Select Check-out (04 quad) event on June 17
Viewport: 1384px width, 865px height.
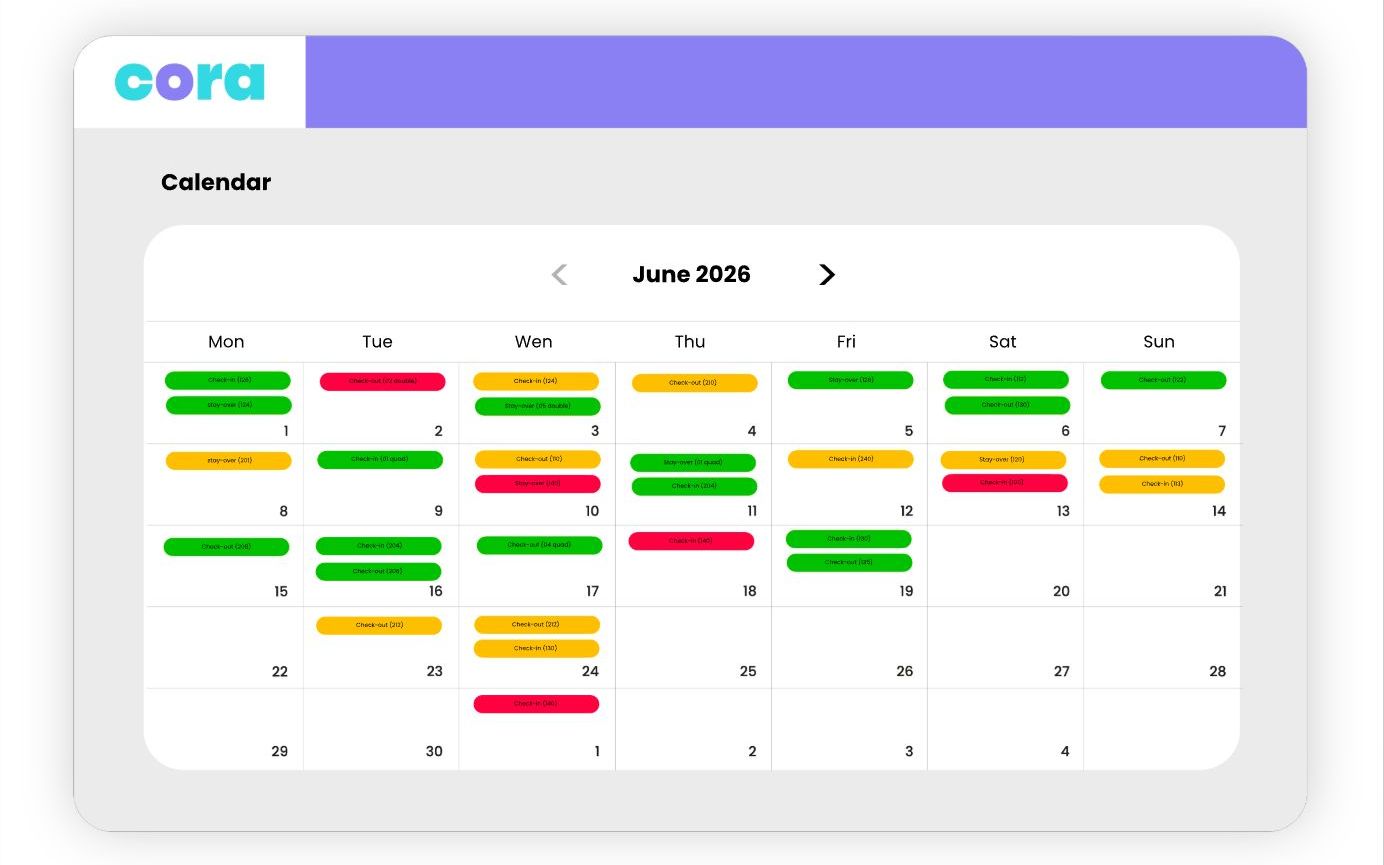539,545
